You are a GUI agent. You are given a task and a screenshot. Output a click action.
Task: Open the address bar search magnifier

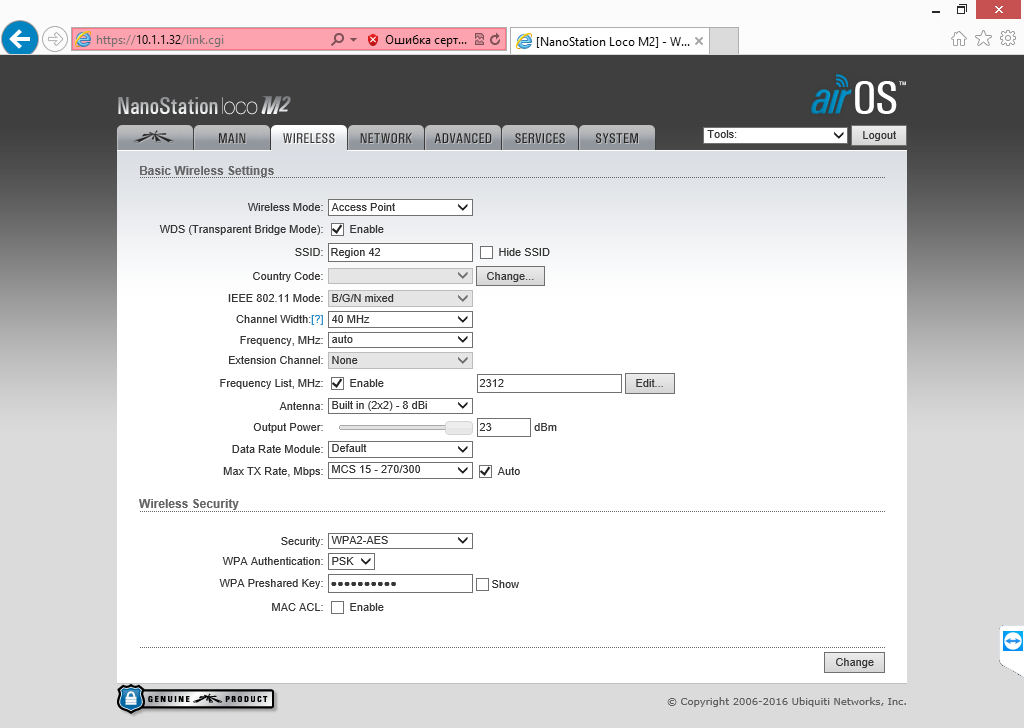337,39
